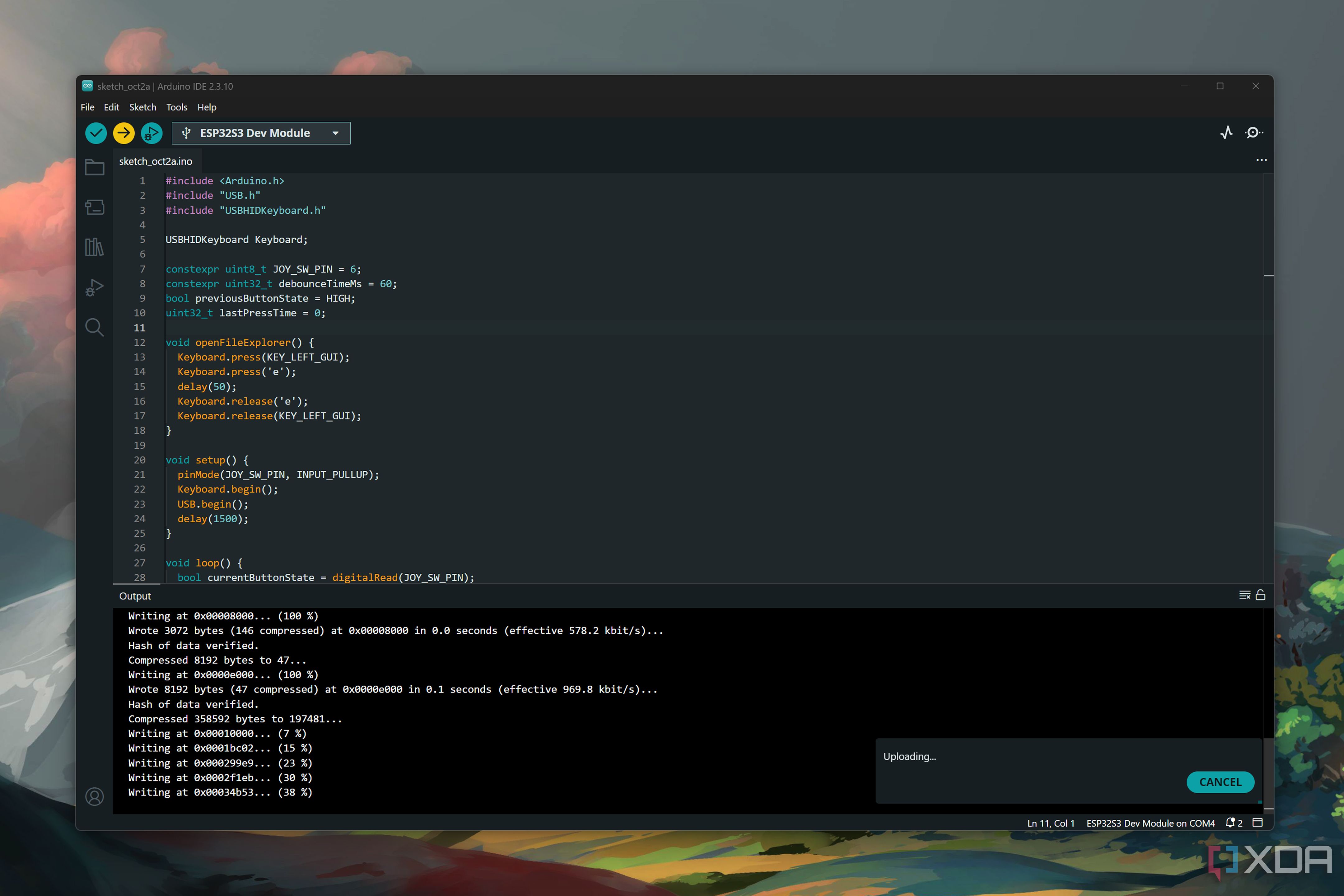Viewport: 1344px width, 896px height.
Task: Click the Ln 11, Col 1 indicator
Action: click(x=1051, y=823)
